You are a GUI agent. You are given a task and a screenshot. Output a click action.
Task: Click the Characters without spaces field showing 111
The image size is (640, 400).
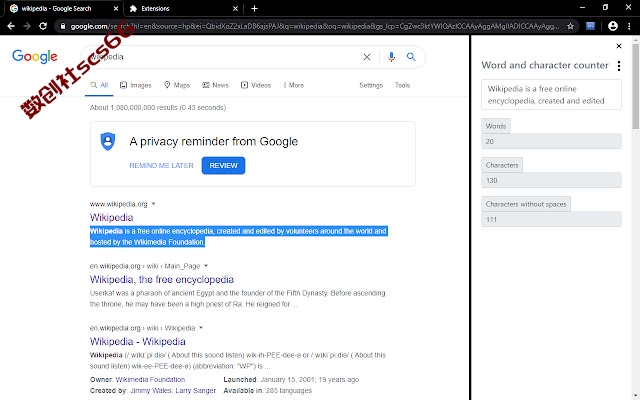pyautogui.click(x=551, y=219)
